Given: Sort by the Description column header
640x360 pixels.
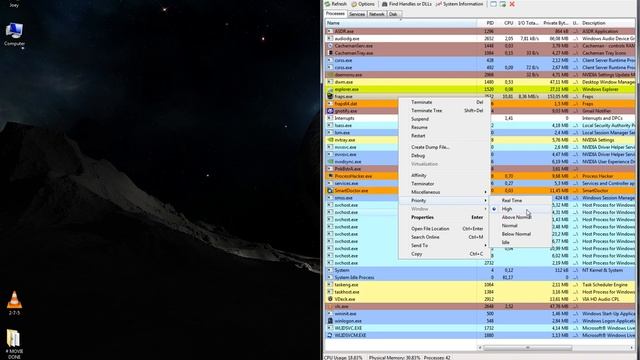Looking at the screenshot, I should [x=608, y=23].
